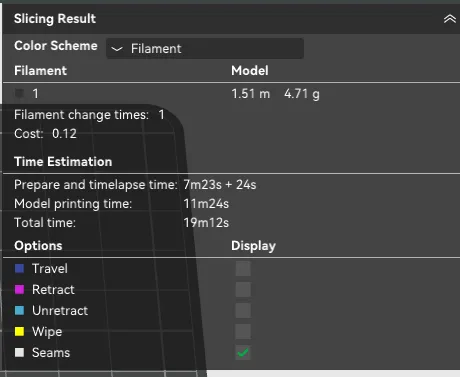Click the Total time label

pos(45,223)
